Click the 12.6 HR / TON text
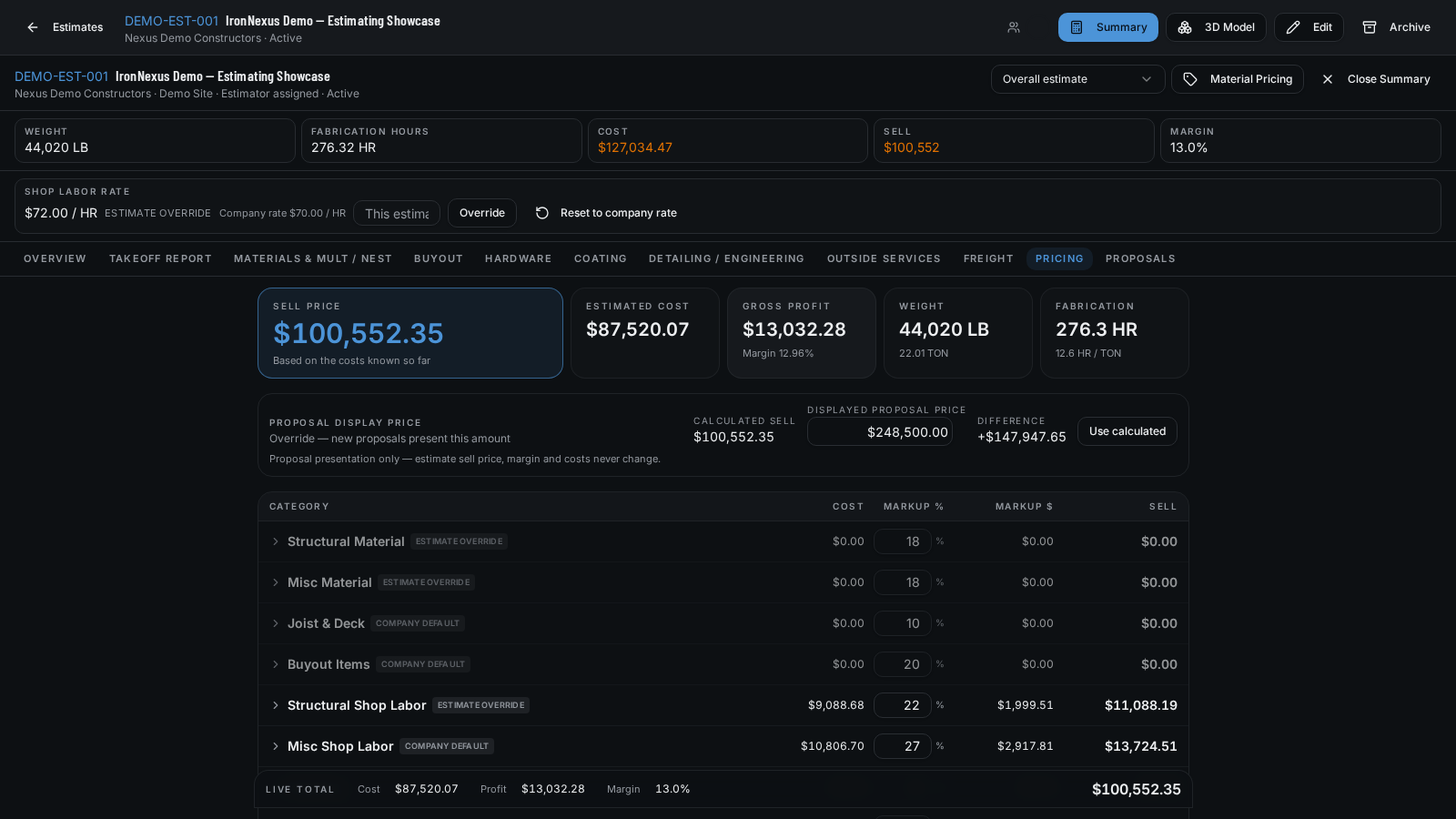 point(1088,353)
